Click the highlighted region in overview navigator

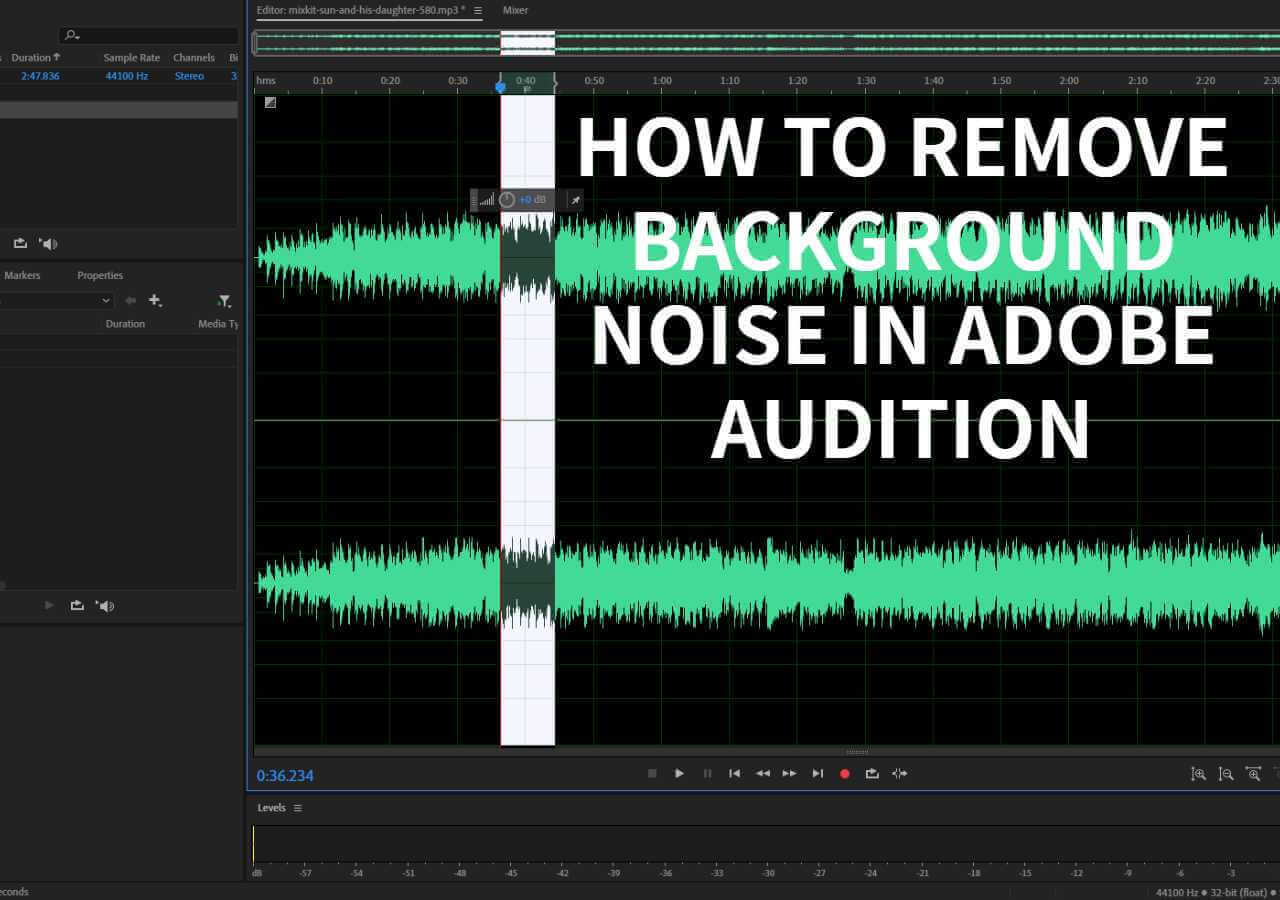click(x=528, y=42)
